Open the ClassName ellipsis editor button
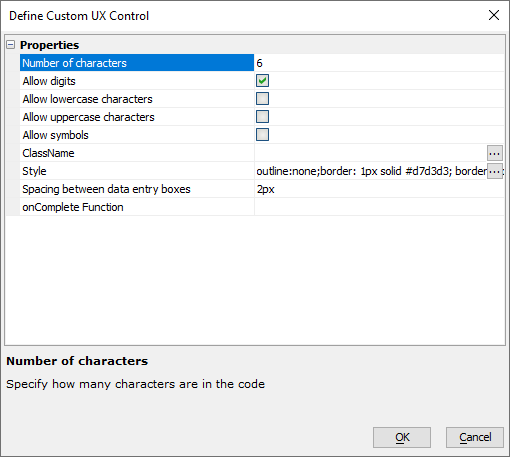Image resolution: width=510 pixels, height=457 pixels. point(495,153)
